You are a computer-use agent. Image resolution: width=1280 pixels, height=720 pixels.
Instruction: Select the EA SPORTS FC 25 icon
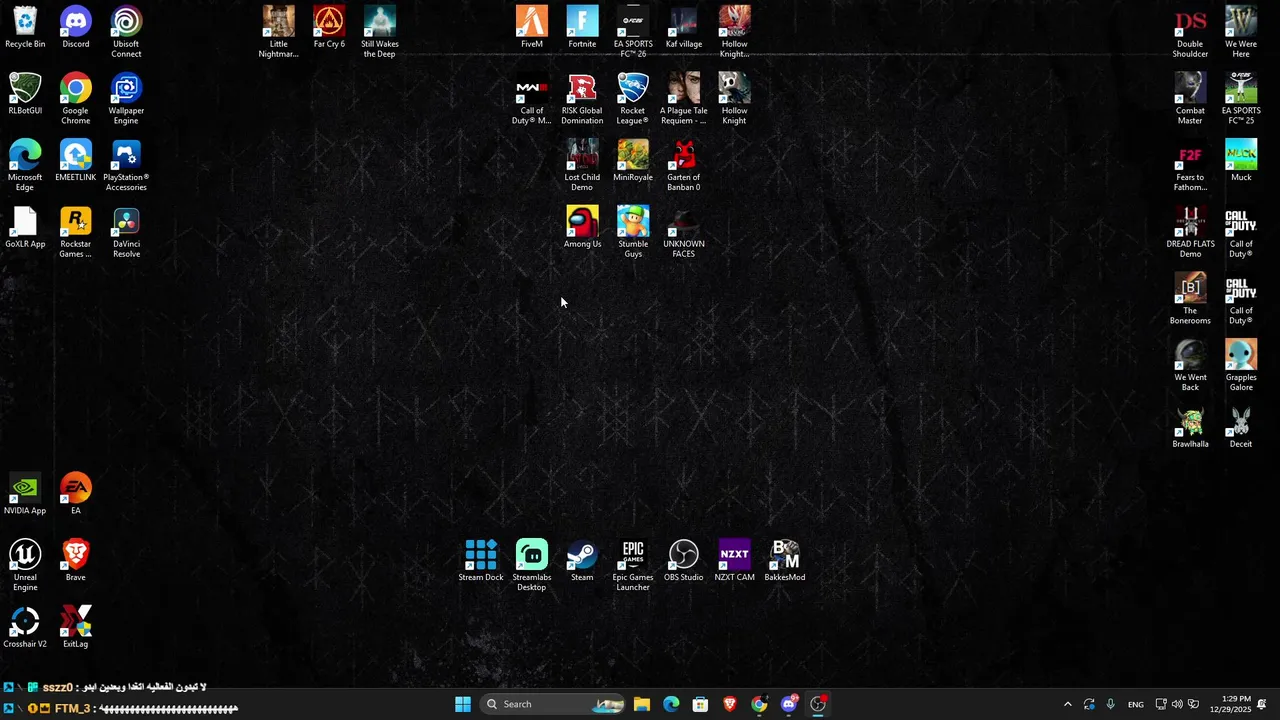(1241, 99)
